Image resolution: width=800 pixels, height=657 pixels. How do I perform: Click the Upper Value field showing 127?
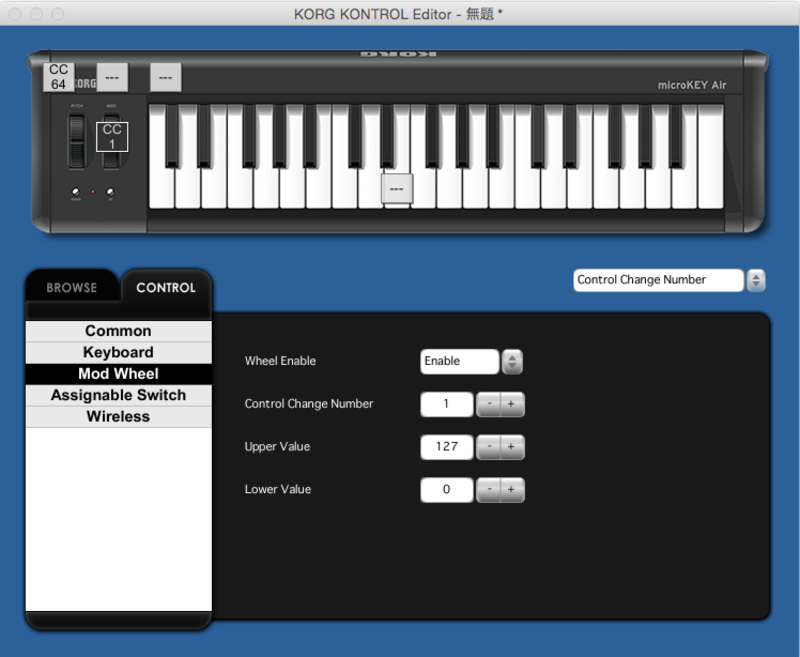(x=446, y=447)
